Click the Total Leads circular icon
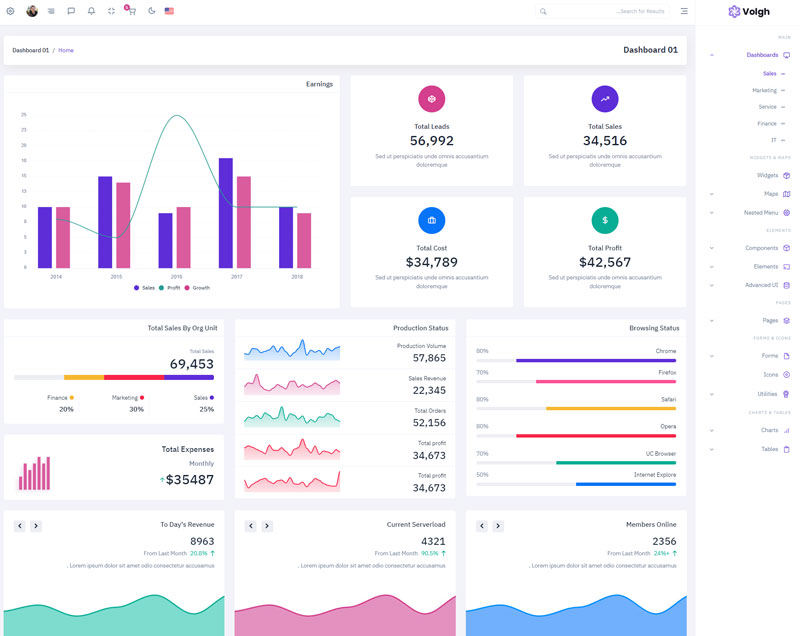800x636 pixels. tap(431, 99)
